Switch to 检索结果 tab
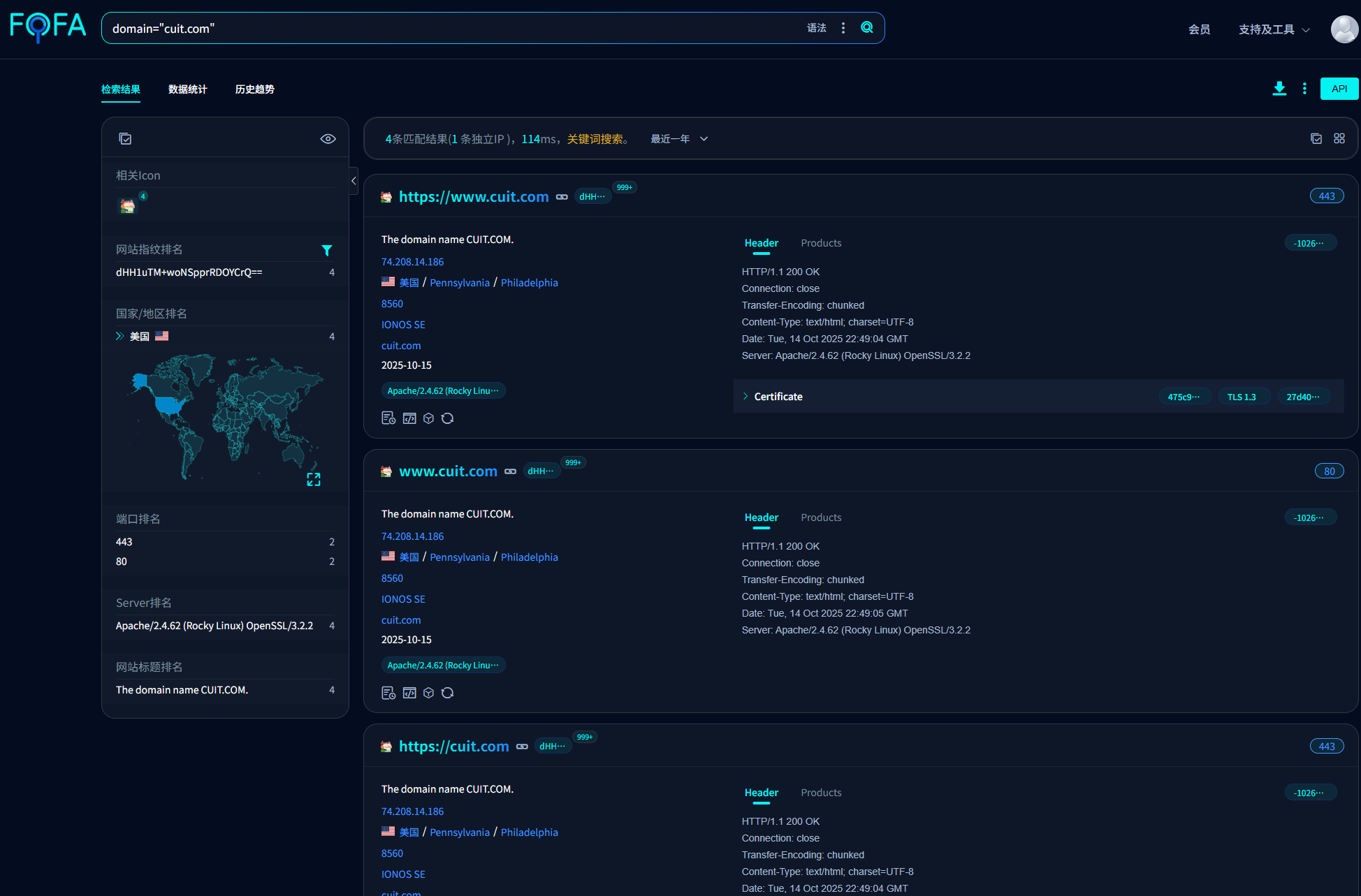Viewport: 1361px width, 896px height. (x=121, y=89)
